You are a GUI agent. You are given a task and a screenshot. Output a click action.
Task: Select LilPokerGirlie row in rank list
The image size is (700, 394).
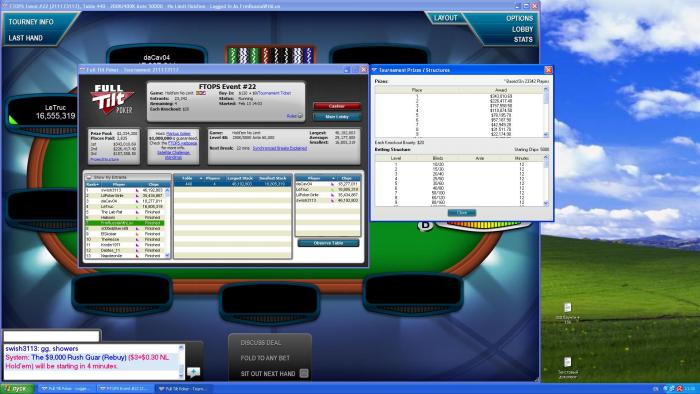pyautogui.click(x=125, y=195)
